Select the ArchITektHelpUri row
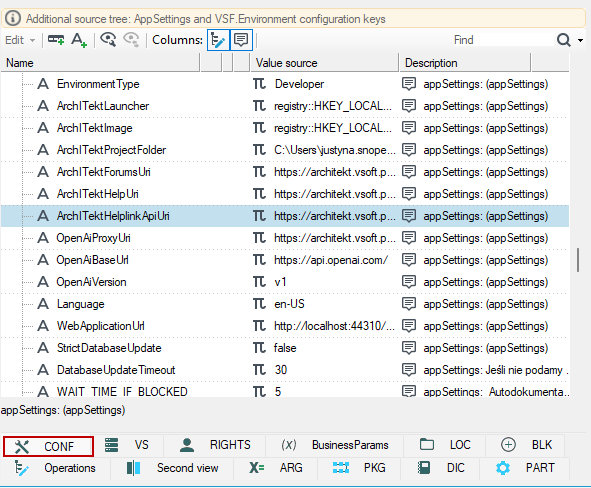Viewport: 591px width, 488px height. click(x=285, y=194)
